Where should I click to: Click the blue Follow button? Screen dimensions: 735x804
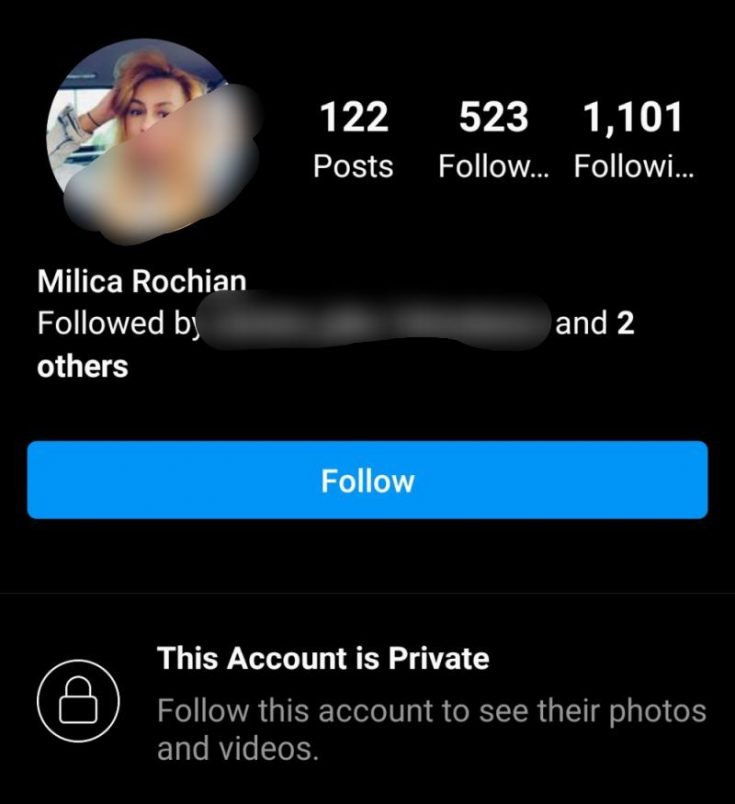[x=367, y=480]
